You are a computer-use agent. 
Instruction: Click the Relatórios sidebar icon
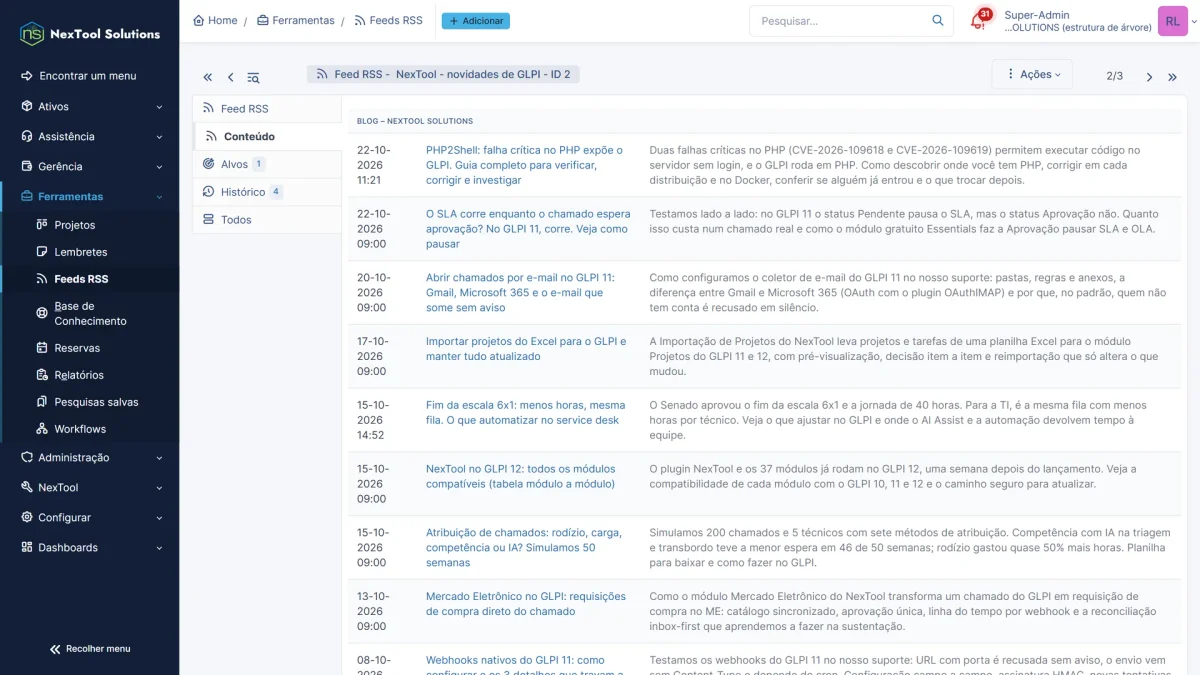[x=42, y=375]
